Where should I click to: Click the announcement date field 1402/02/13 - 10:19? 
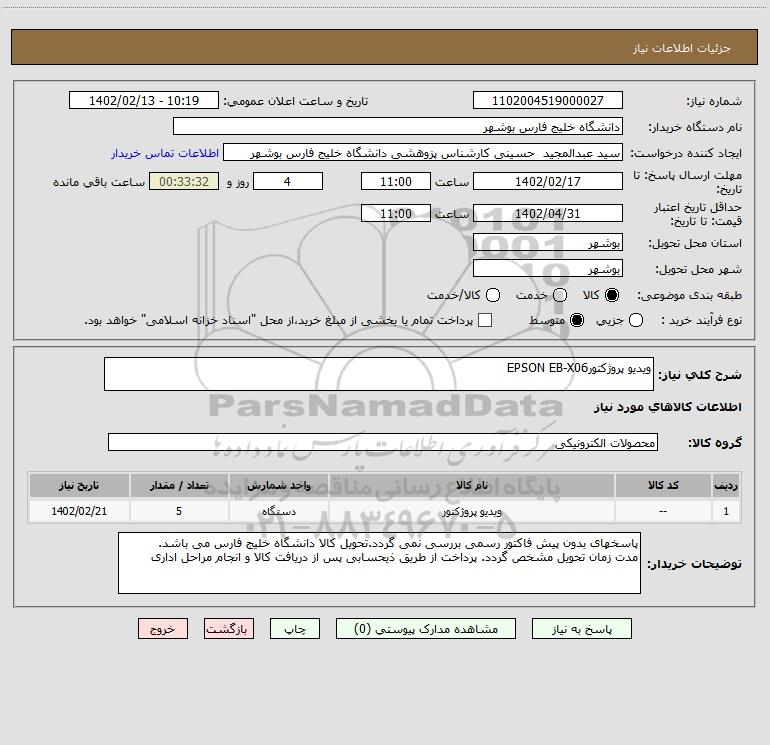click(144, 101)
